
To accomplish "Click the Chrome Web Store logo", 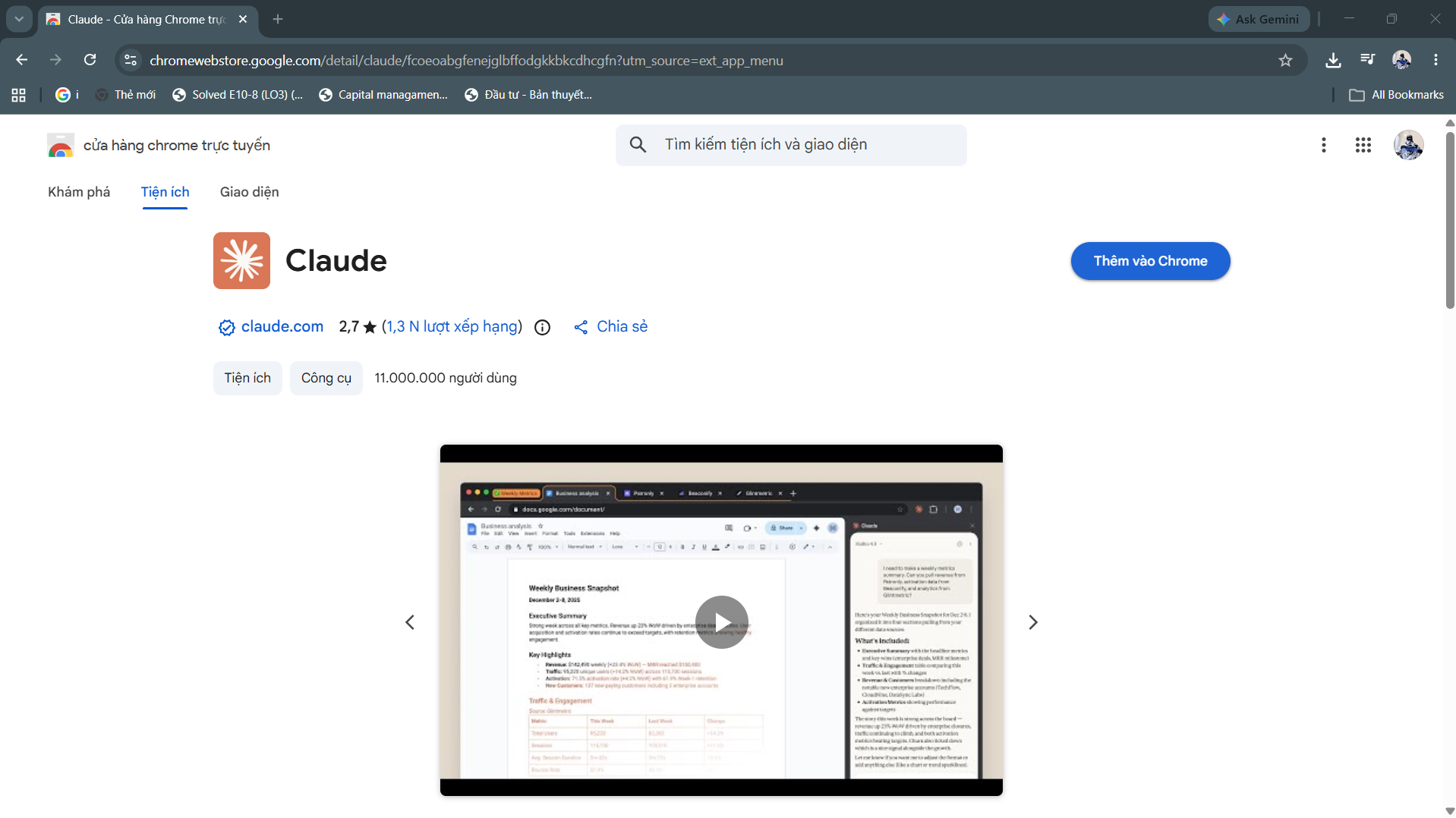I will 61,145.
